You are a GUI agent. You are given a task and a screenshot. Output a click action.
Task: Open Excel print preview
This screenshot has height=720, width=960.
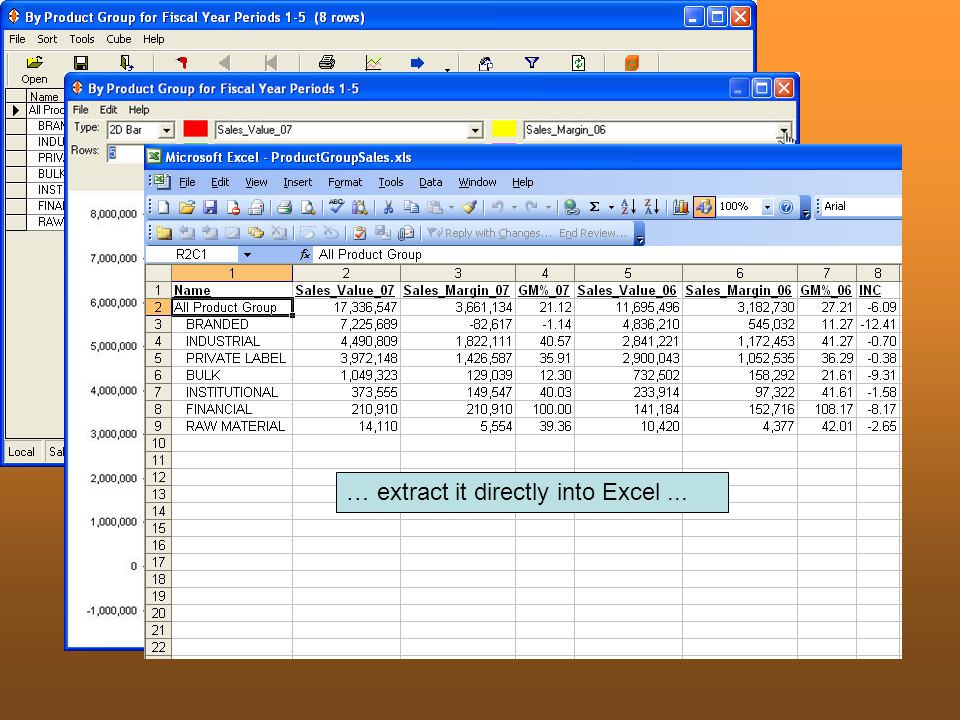[x=308, y=208]
